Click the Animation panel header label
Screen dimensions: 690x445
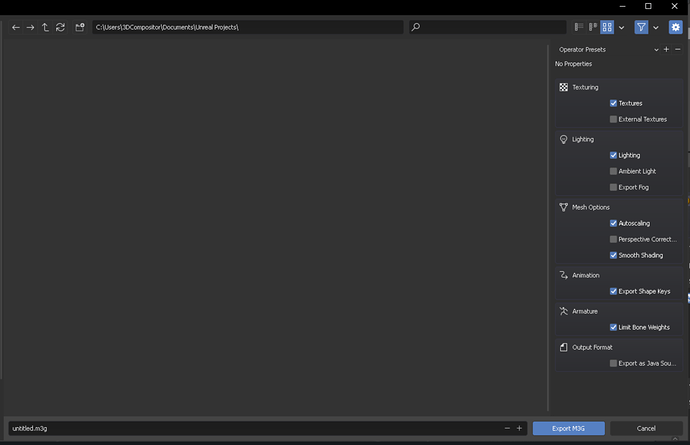tap(586, 275)
